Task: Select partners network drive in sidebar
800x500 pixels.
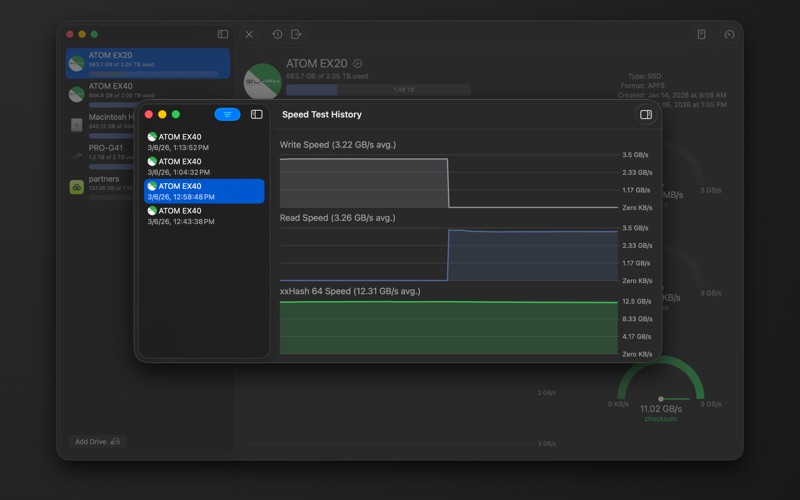Action: (101, 186)
